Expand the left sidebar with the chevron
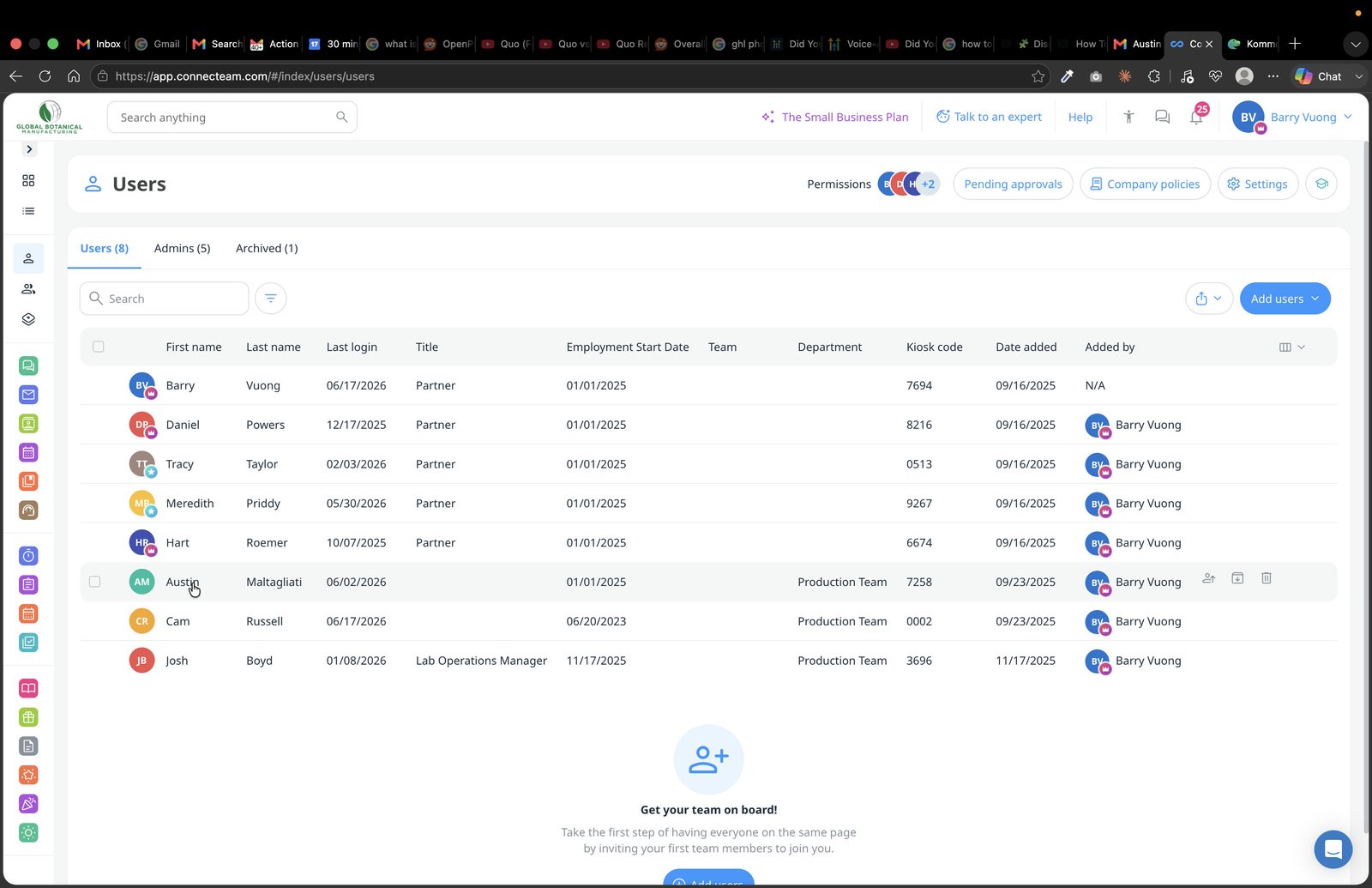Viewport: 1372px width, 888px height. point(29,149)
